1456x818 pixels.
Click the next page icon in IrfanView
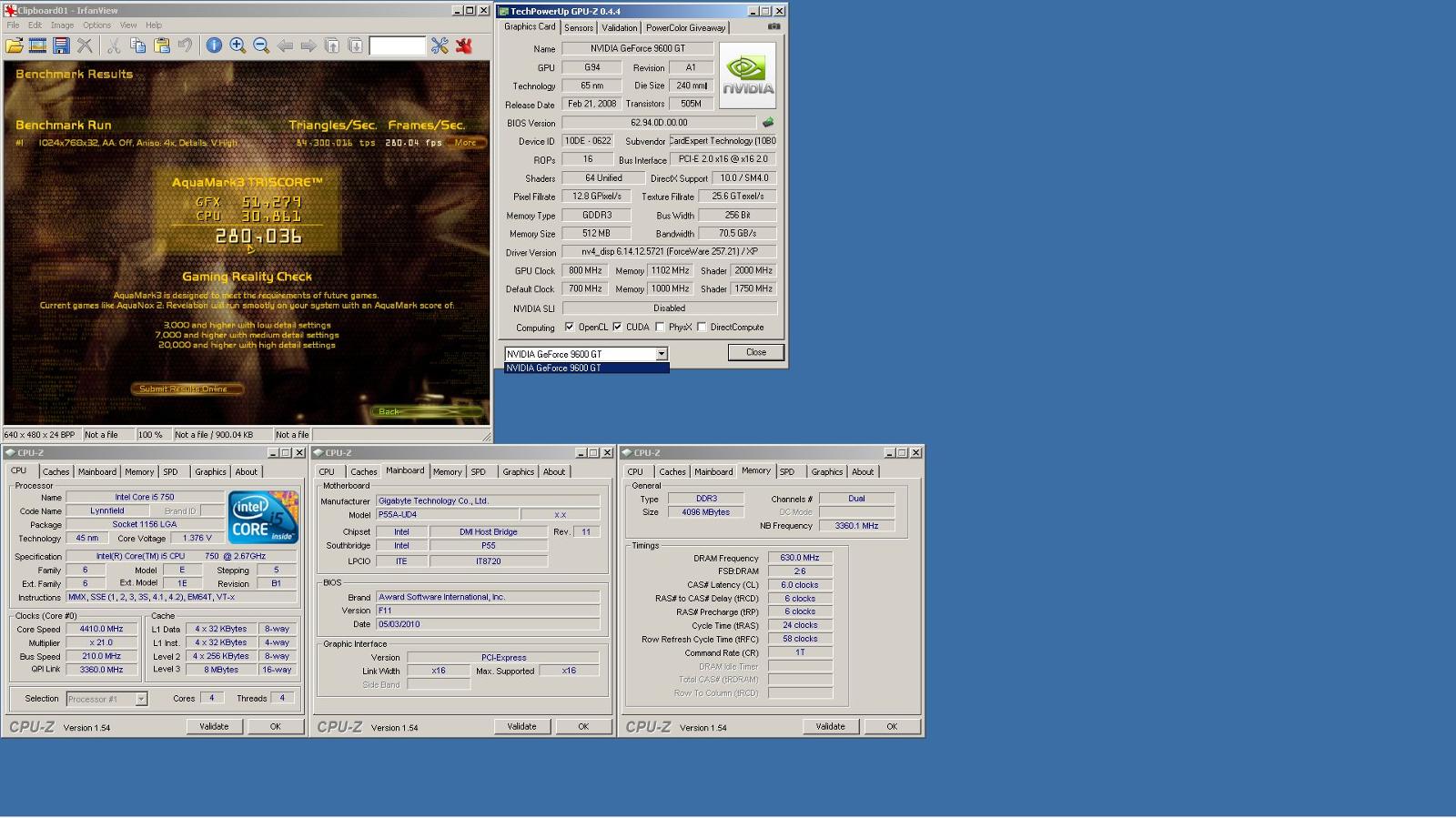point(356,45)
